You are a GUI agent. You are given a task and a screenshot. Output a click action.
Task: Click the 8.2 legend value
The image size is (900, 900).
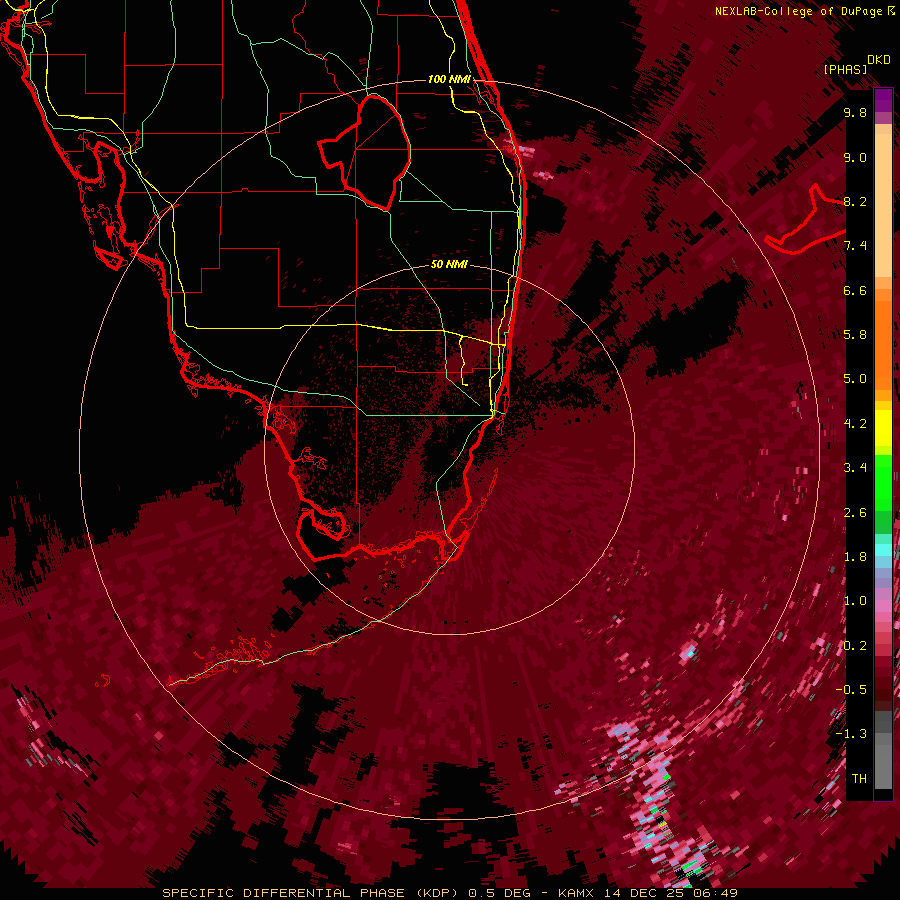pos(855,201)
